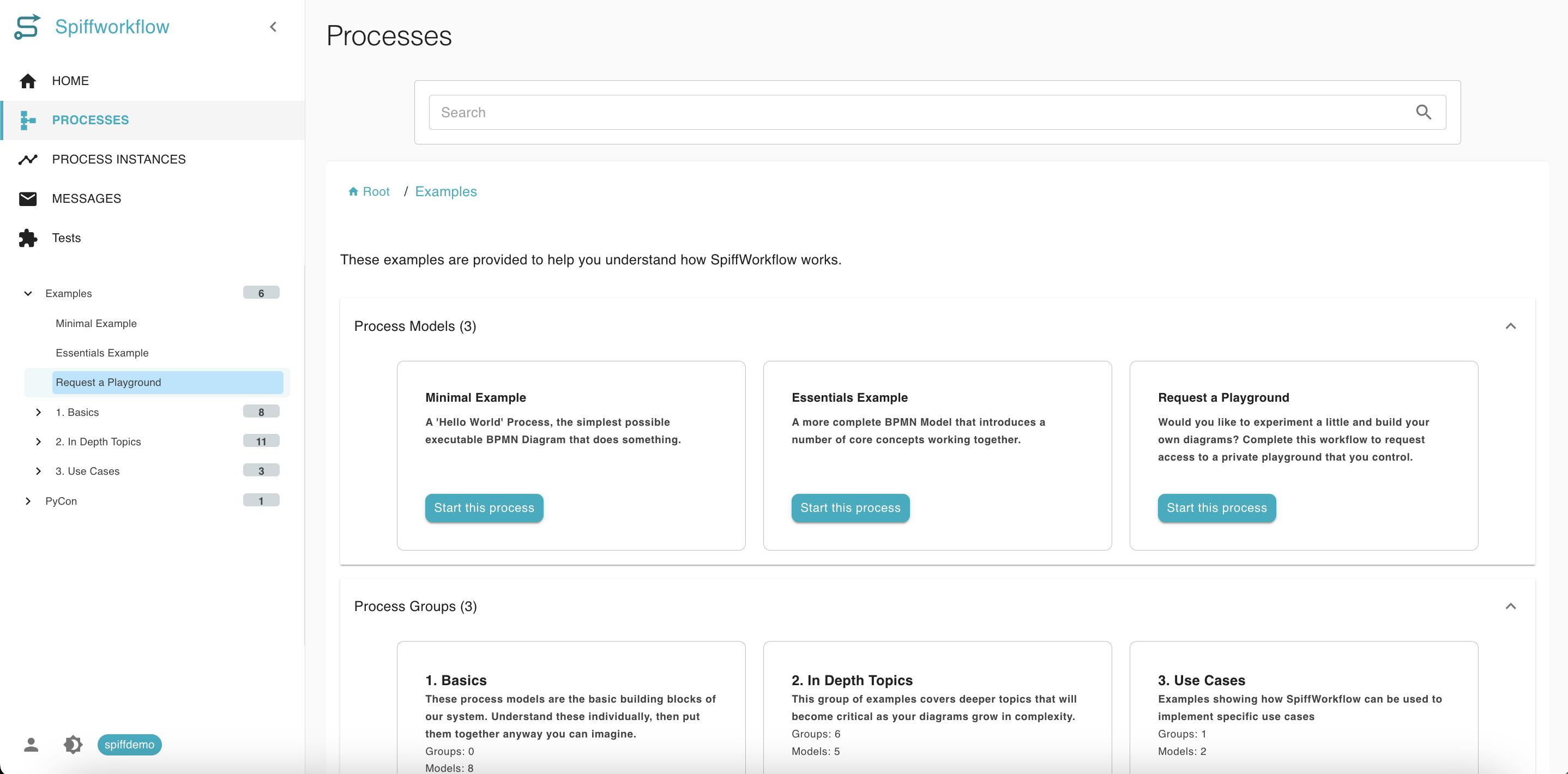The height and width of the screenshot is (774, 1568).
Task: Focus the Search input field
Action: (937, 112)
